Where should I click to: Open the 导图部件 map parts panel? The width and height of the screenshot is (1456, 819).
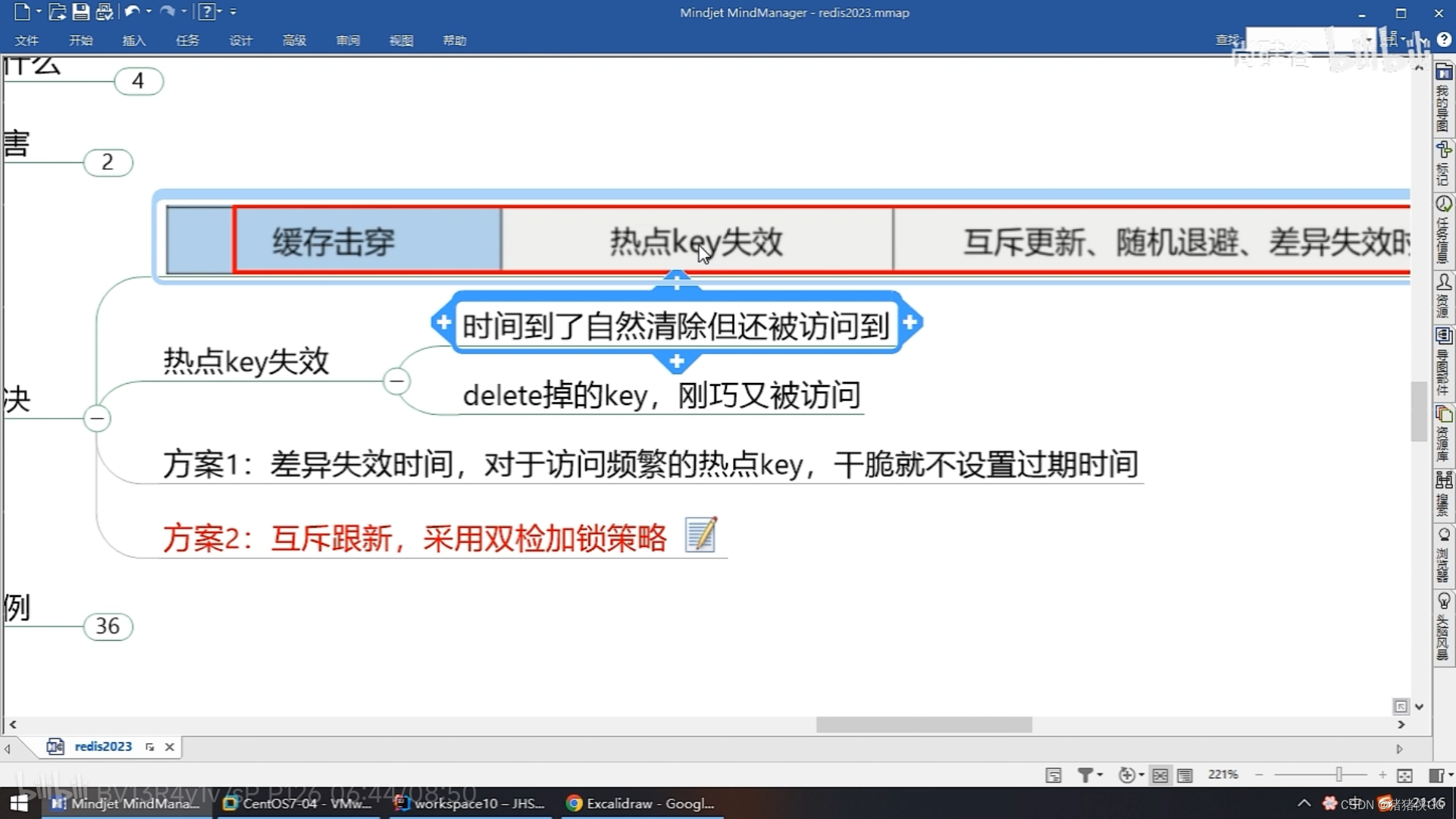(1444, 362)
